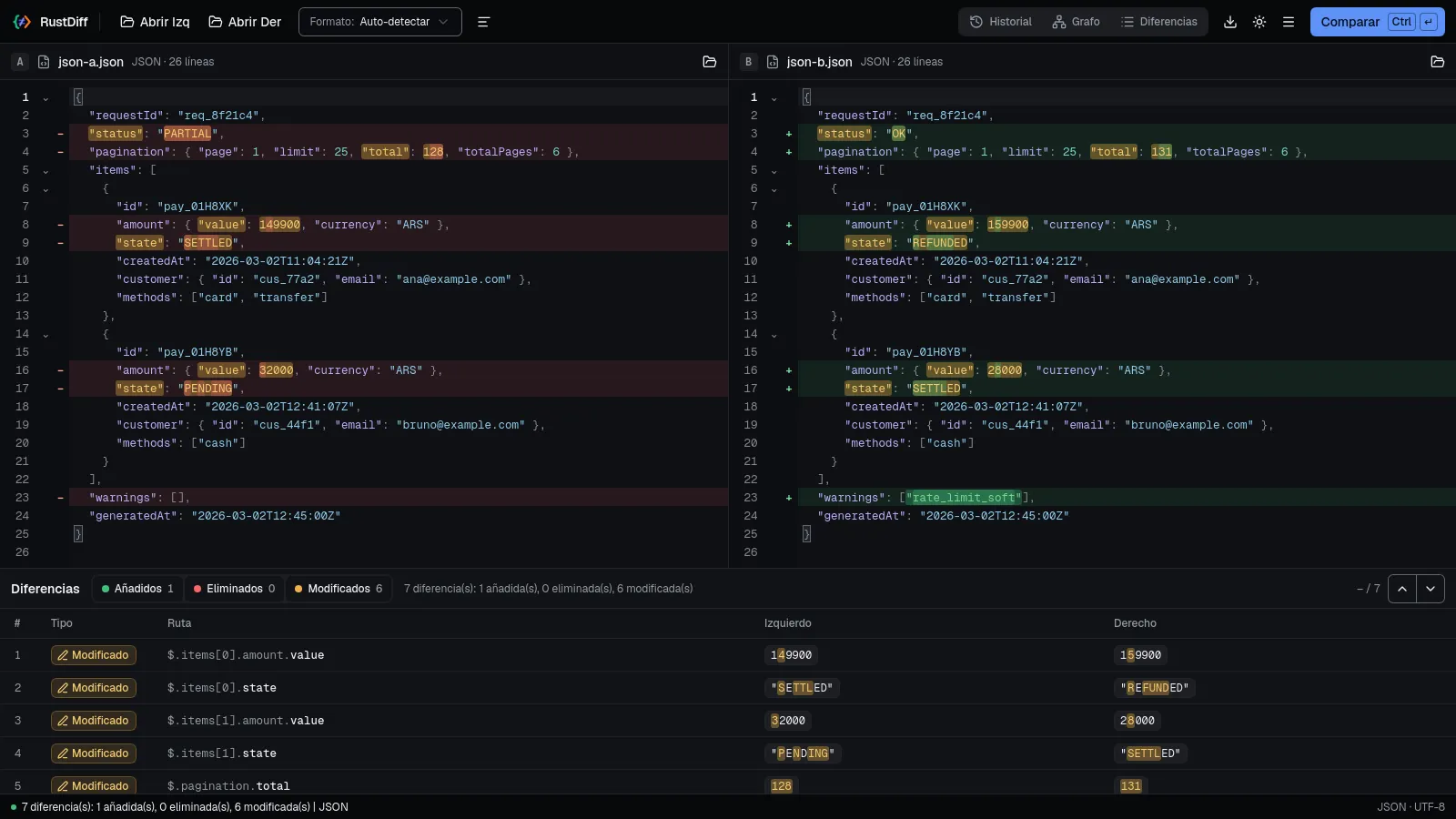Screen dimensions: 1456x819
Task: Select difference row $.items[1].state
Action: click(728, 753)
